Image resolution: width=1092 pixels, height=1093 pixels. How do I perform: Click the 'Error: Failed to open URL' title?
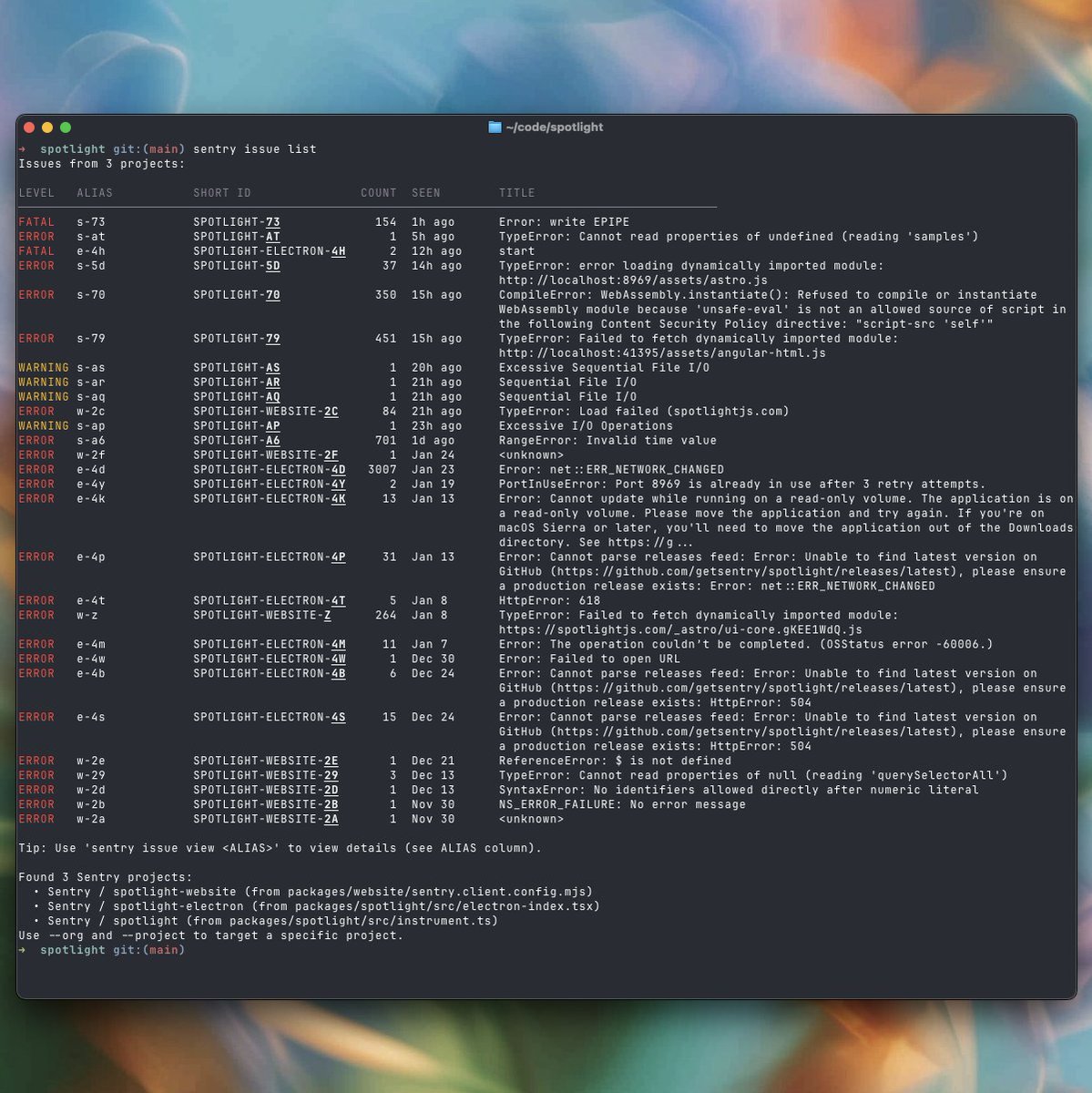click(x=590, y=659)
